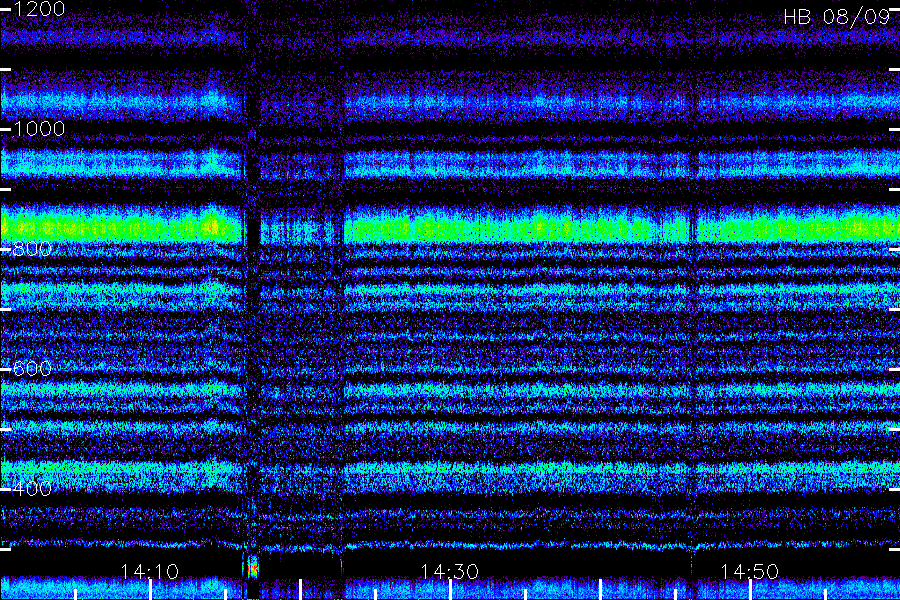Click the 14:10 time label
The height and width of the screenshot is (600, 900).
(x=150, y=571)
